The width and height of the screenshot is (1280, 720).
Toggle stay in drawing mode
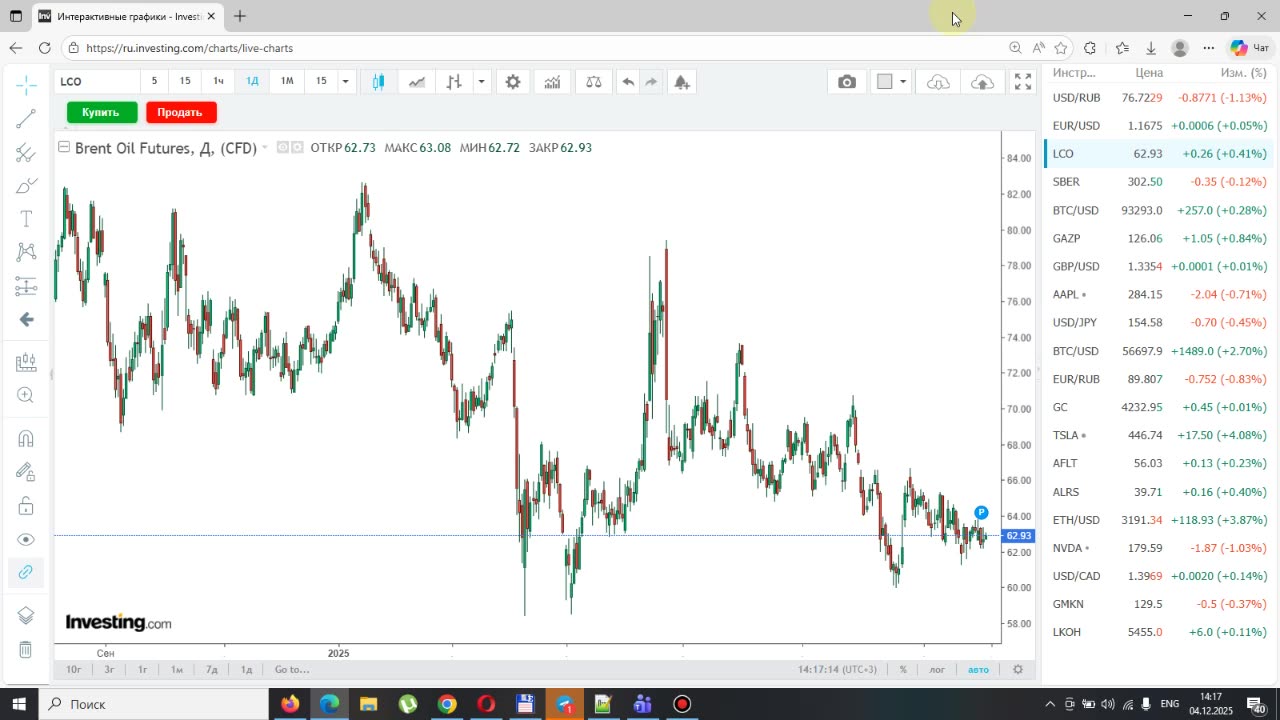pos(26,472)
